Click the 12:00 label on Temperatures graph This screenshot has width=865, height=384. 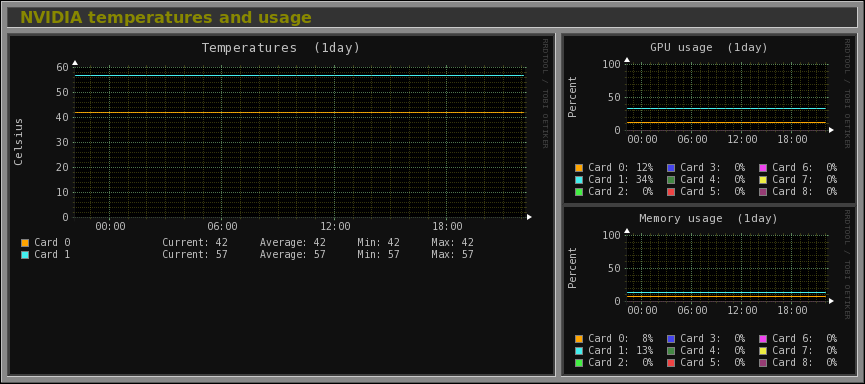tap(335, 227)
